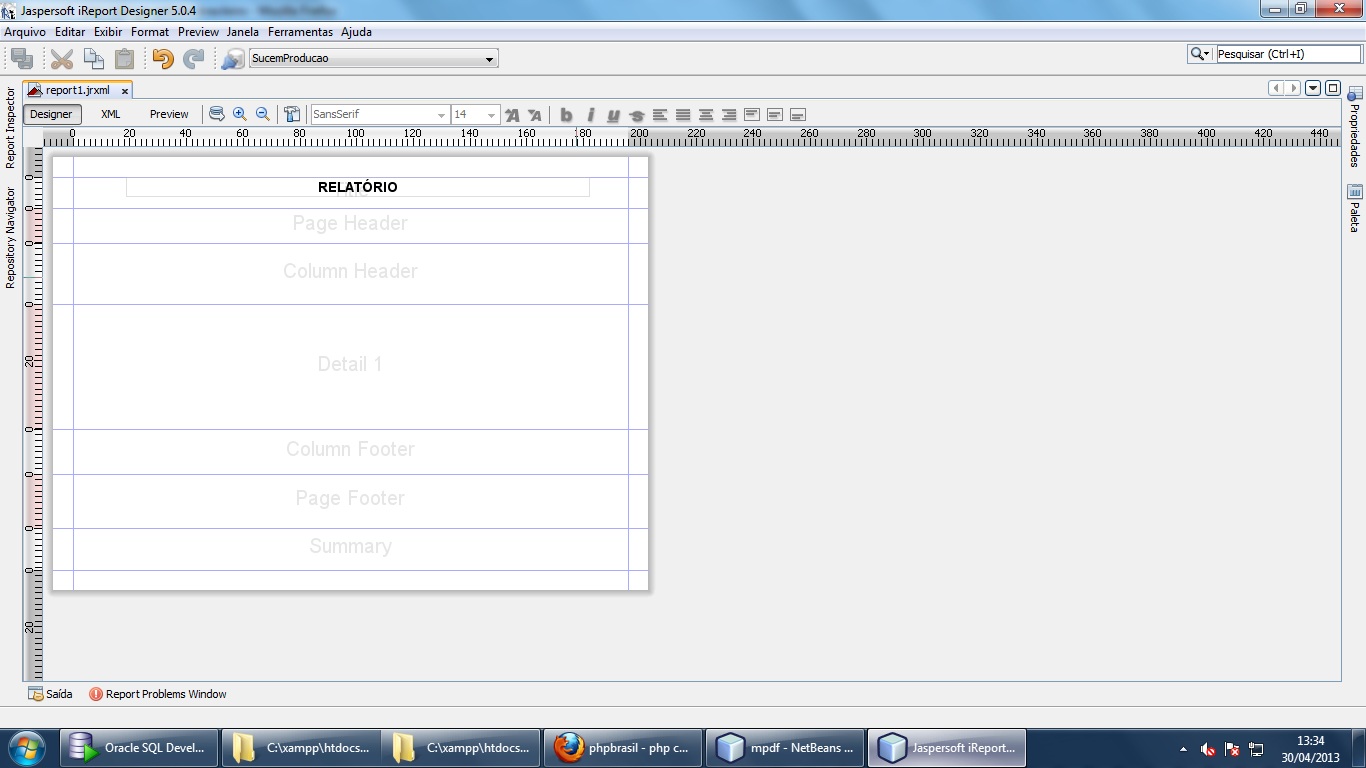The height and width of the screenshot is (768, 1366).
Task: Align text to bottom
Action: pos(798,115)
